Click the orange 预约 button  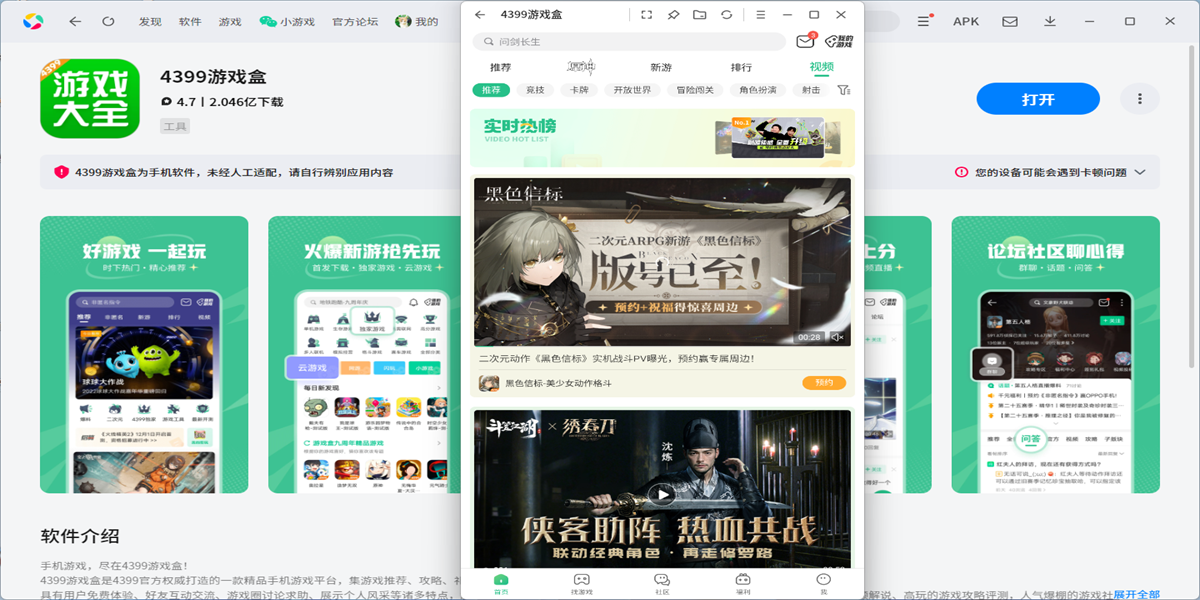823,383
